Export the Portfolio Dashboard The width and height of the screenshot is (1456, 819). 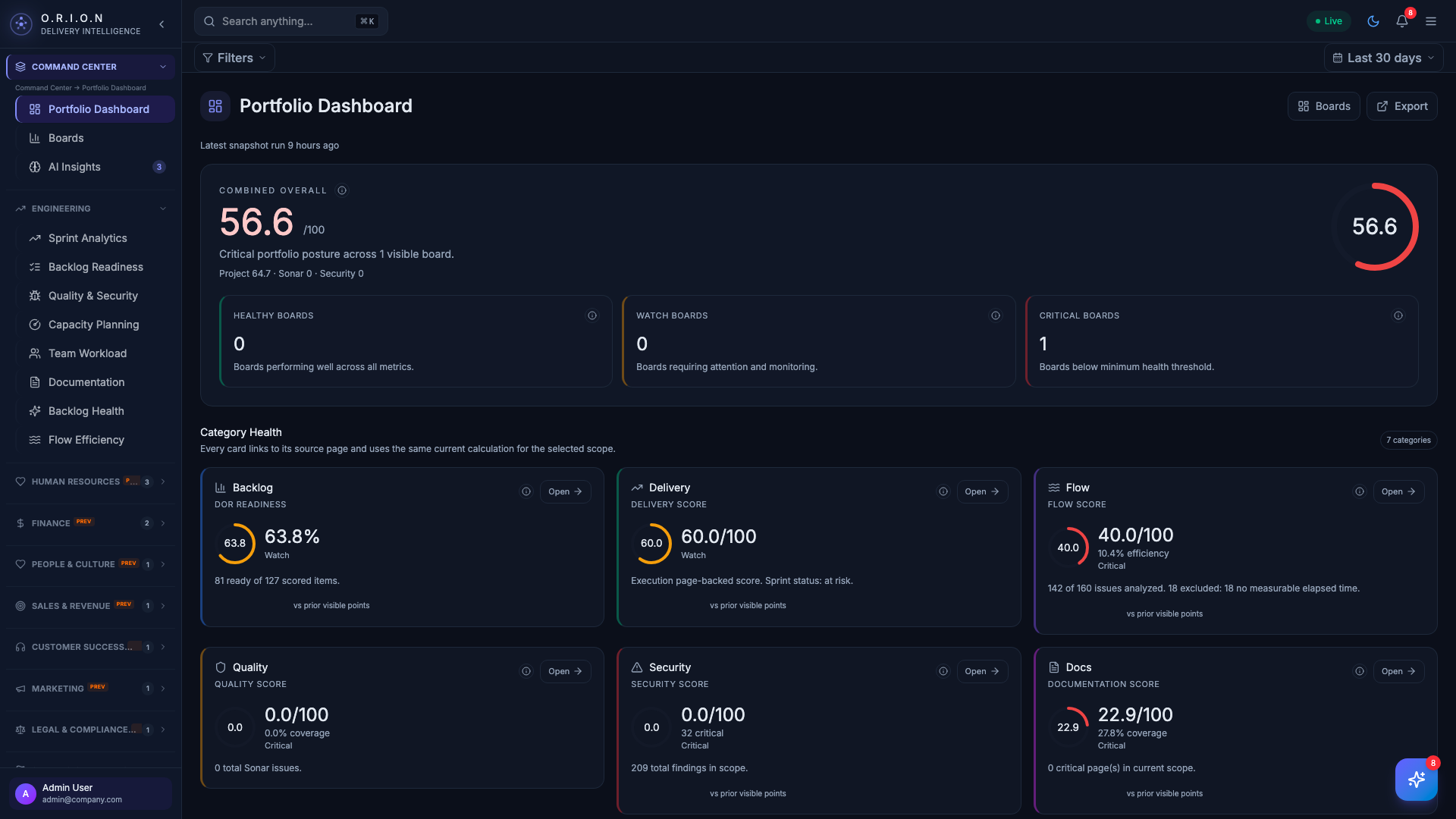point(1401,106)
